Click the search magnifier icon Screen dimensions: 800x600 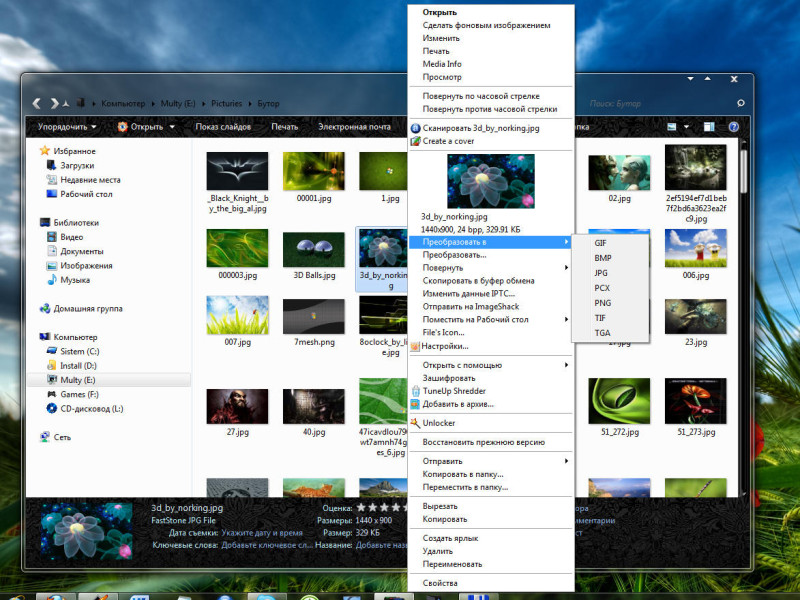[x=741, y=103]
